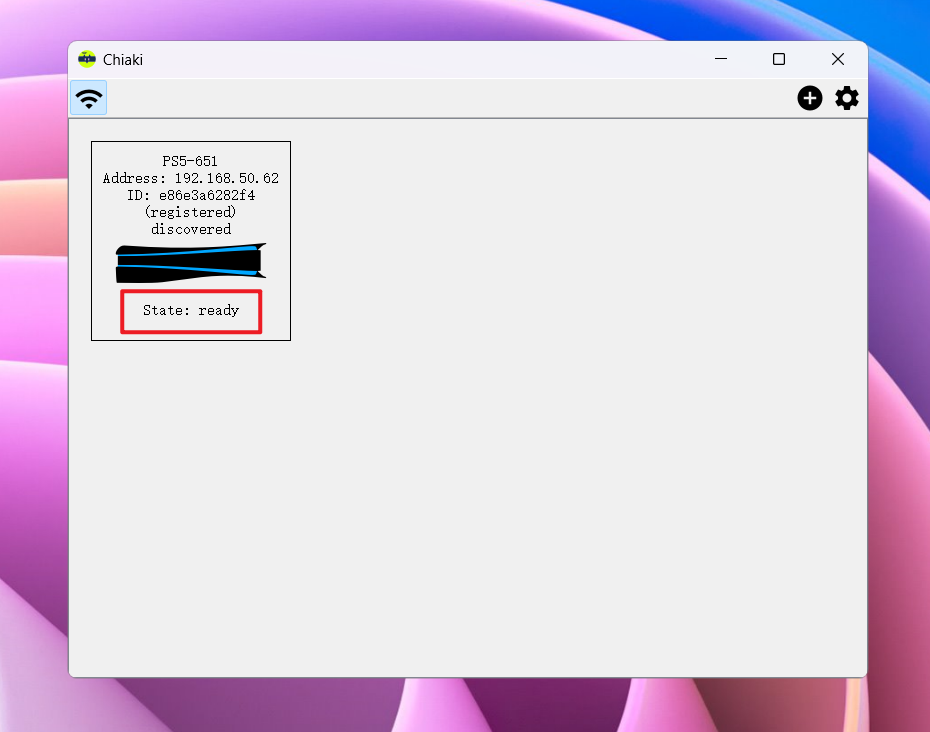Close the Chiaki window
Image resolution: width=930 pixels, height=732 pixels.
point(837,59)
